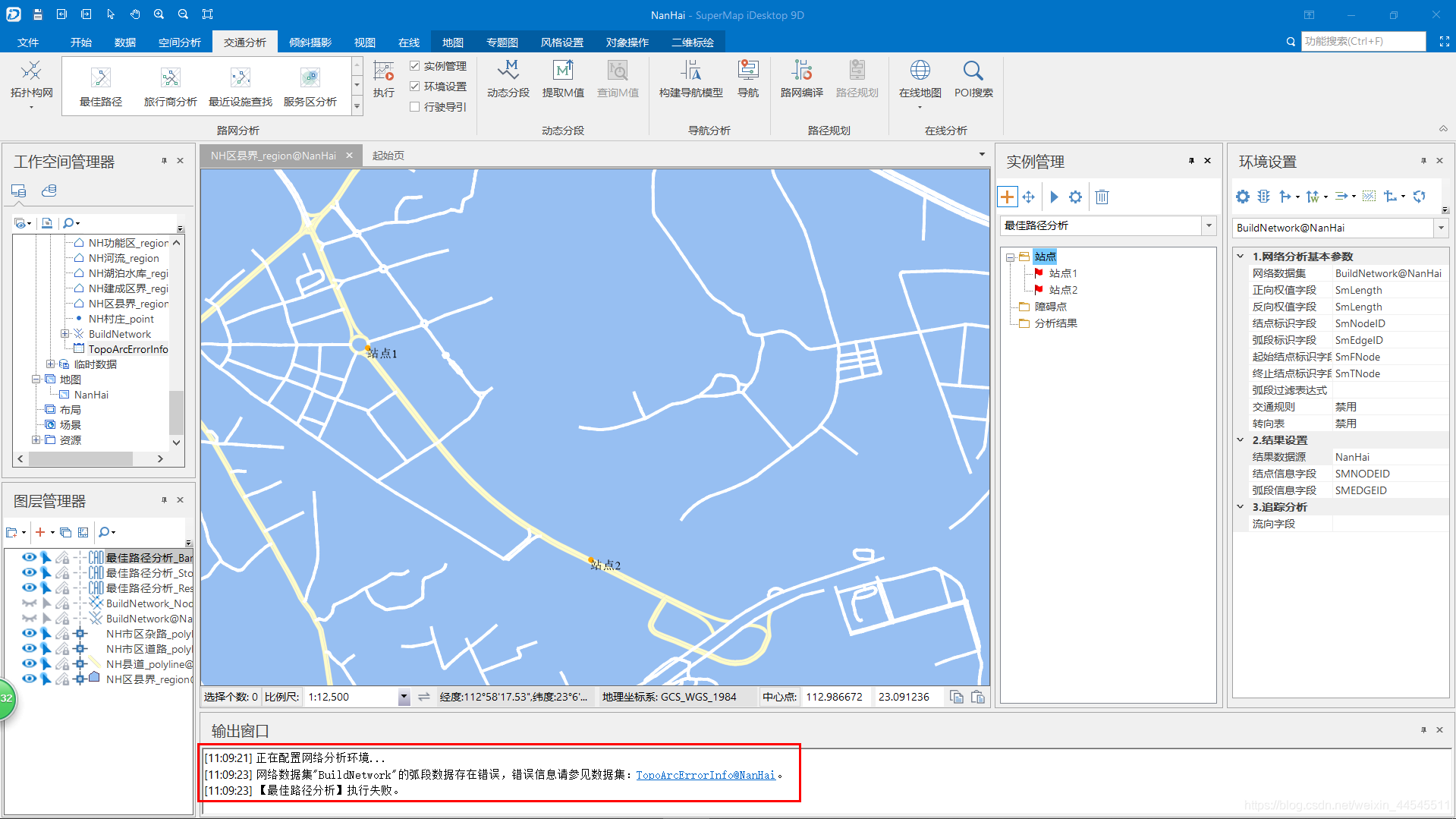This screenshot has height=819, width=1456.
Task: Hide the 最佳路径分析_Bar layer via eye icon
Action: pyautogui.click(x=29, y=558)
